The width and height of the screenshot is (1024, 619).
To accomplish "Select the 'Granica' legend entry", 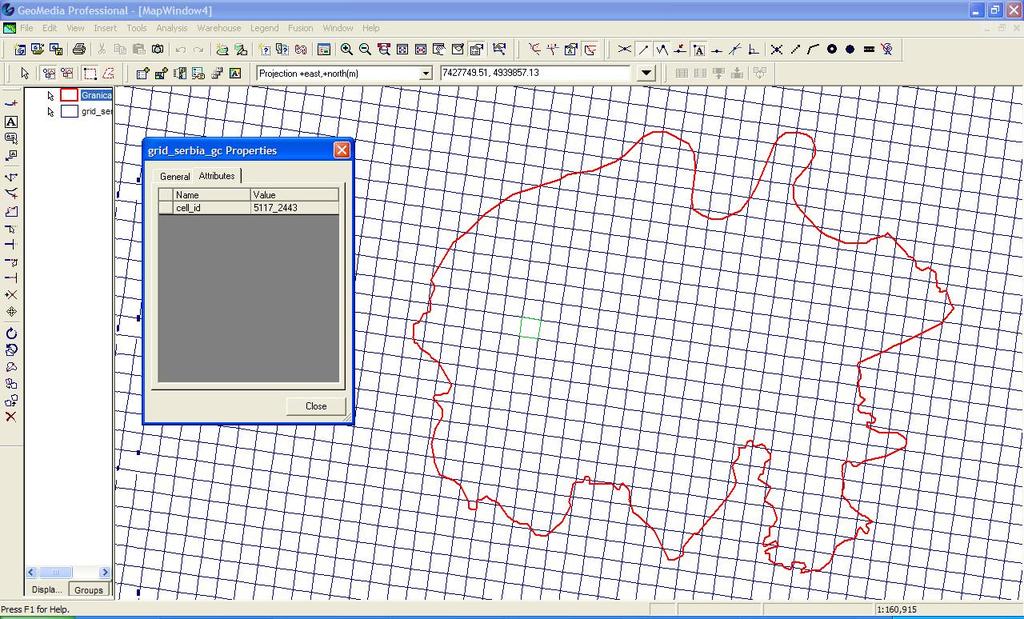I will 96,95.
